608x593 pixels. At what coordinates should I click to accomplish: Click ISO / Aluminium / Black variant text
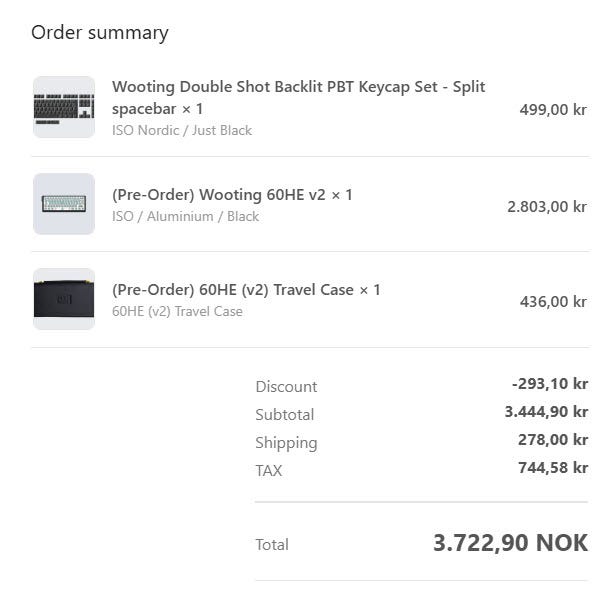click(185, 216)
